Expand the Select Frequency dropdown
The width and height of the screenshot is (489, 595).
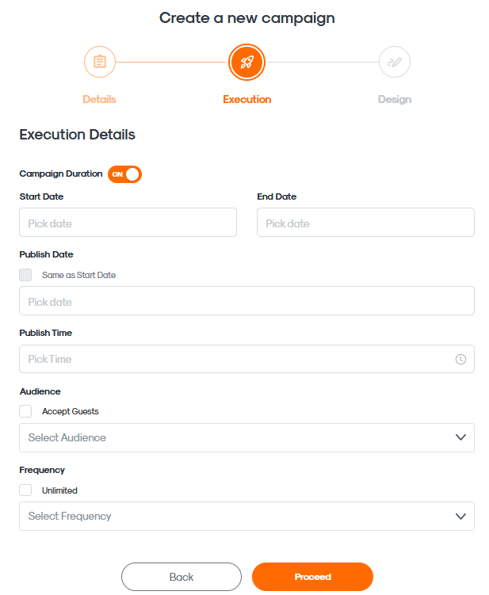click(x=247, y=516)
